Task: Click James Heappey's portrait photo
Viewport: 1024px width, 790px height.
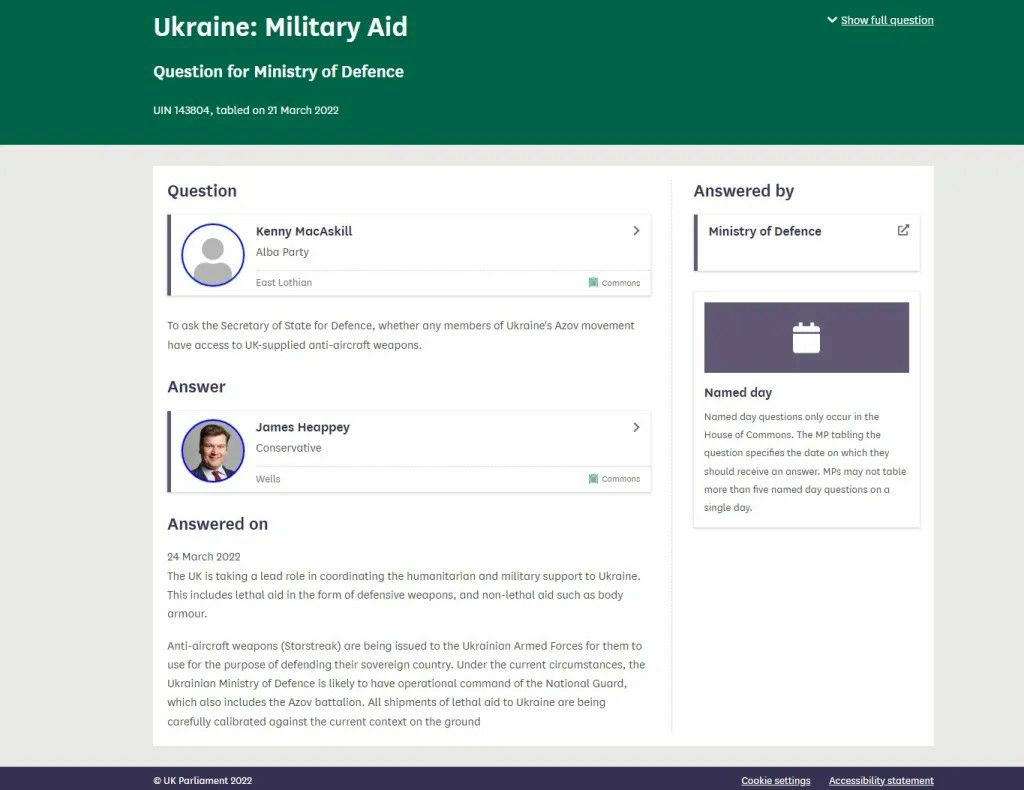Action: tap(213, 451)
